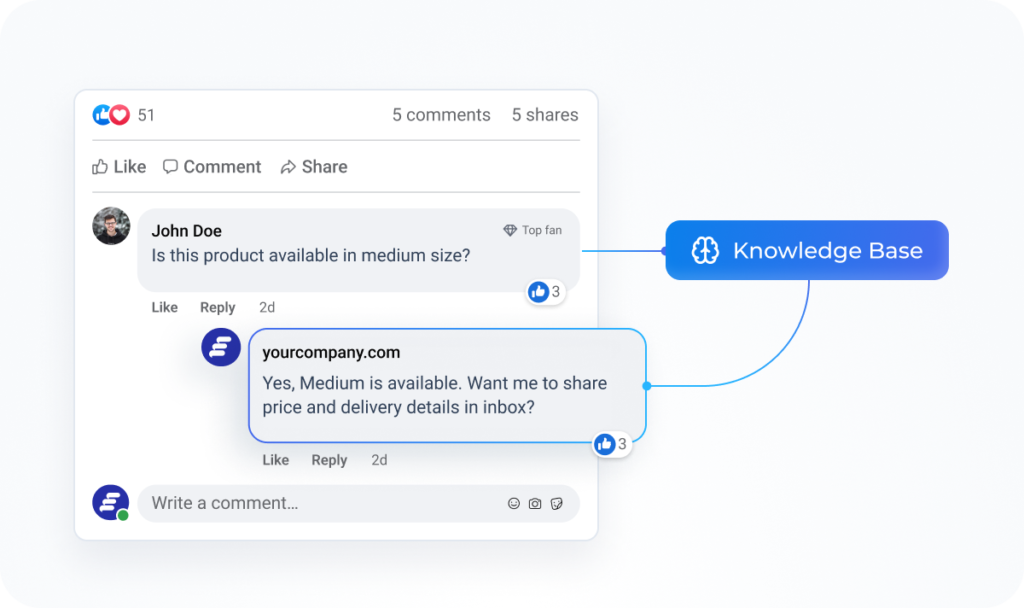Click the red heart reaction icon
The image size is (1024, 608).
tap(120, 115)
